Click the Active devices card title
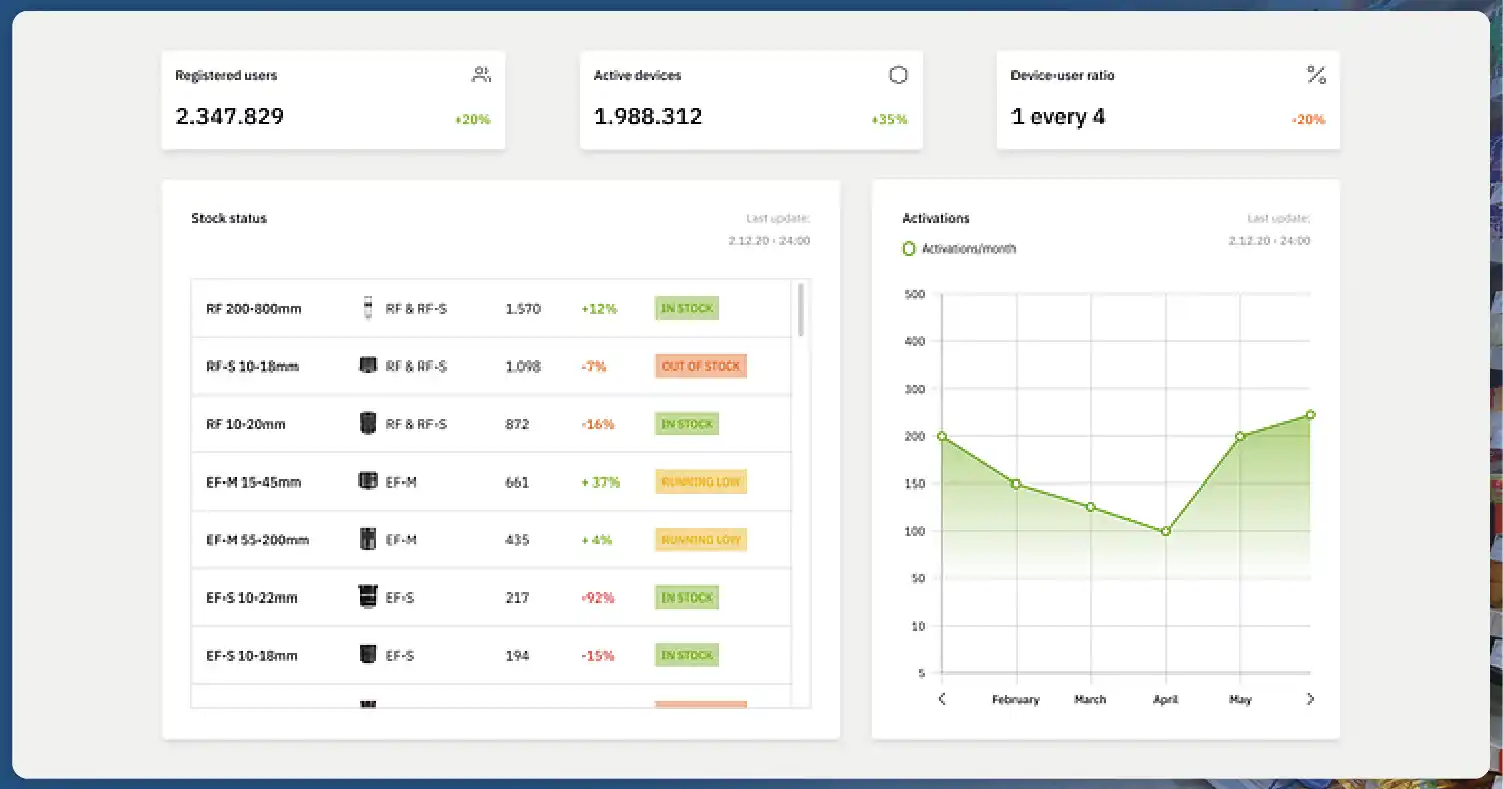The height and width of the screenshot is (789, 1503). pos(638,75)
